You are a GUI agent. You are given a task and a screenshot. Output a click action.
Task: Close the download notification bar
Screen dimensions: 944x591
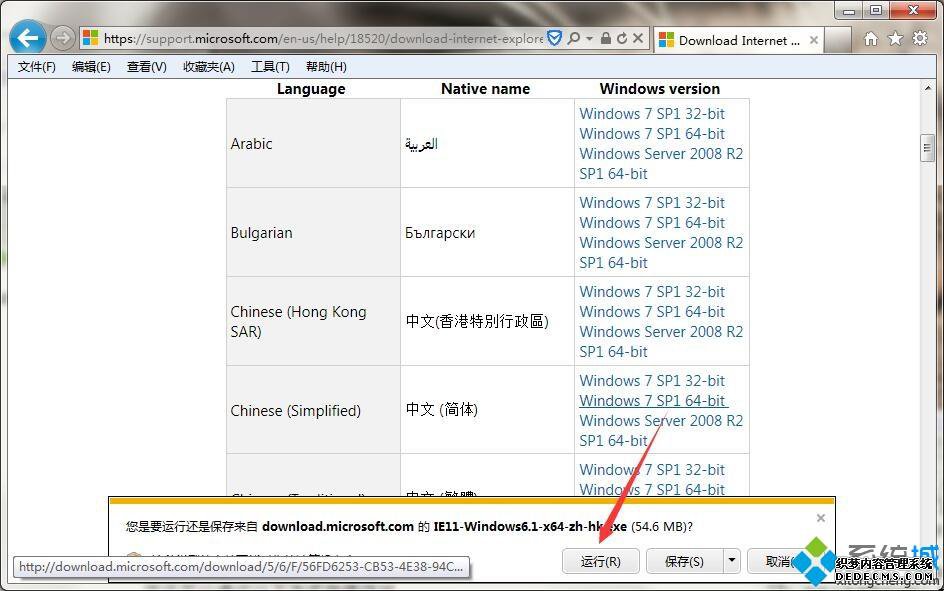coord(821,518)
